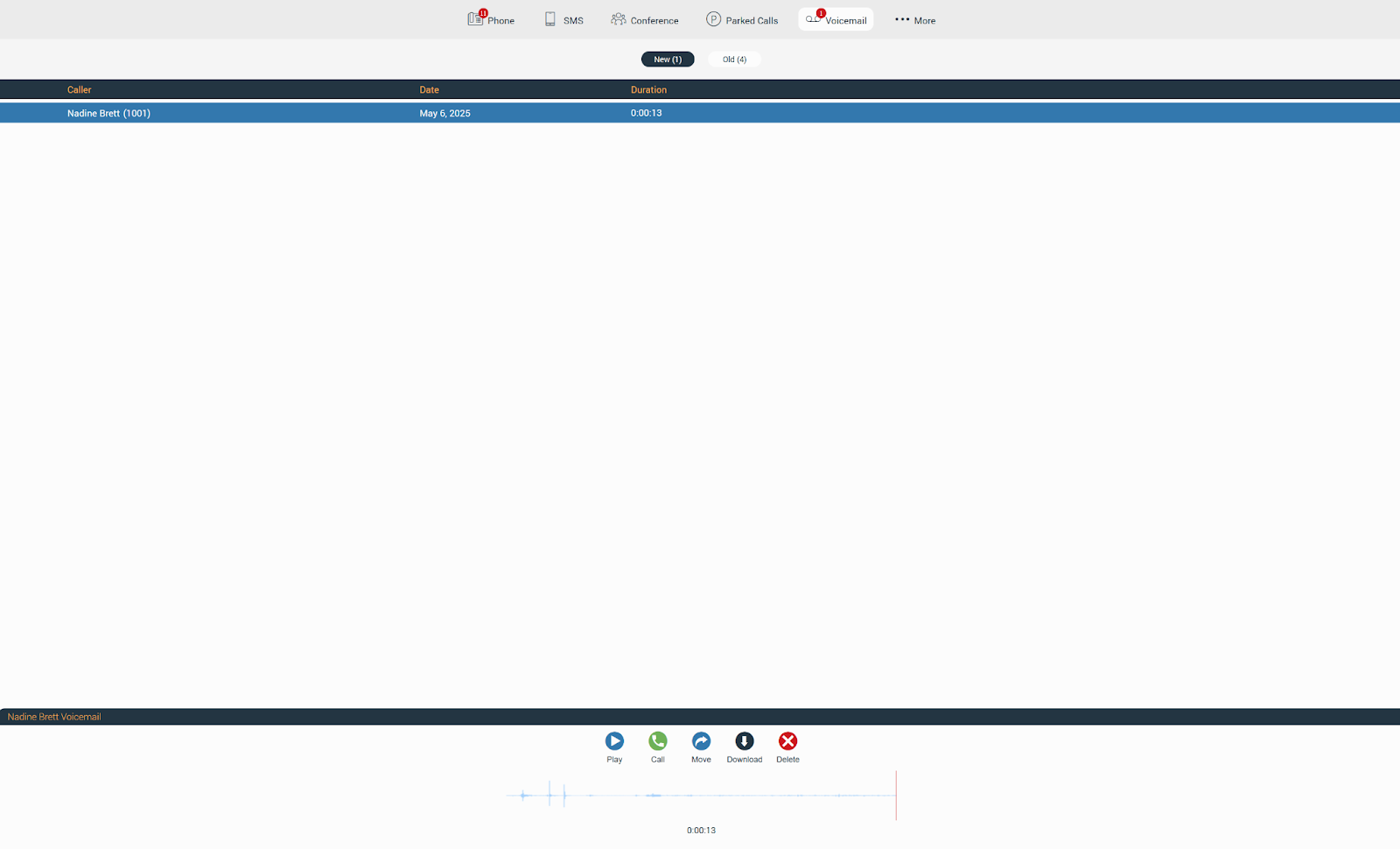Show the Old voicemails list
Viewport: 1400px width, 849px height.
click(734, 59)
